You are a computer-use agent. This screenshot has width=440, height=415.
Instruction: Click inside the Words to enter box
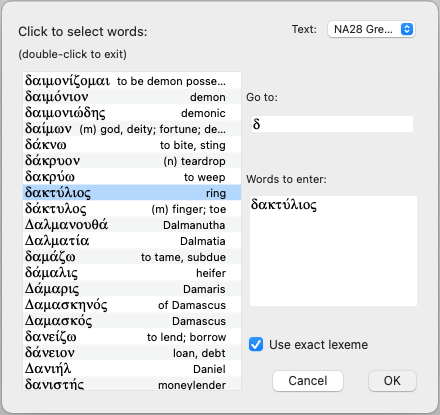pos(333,251)
